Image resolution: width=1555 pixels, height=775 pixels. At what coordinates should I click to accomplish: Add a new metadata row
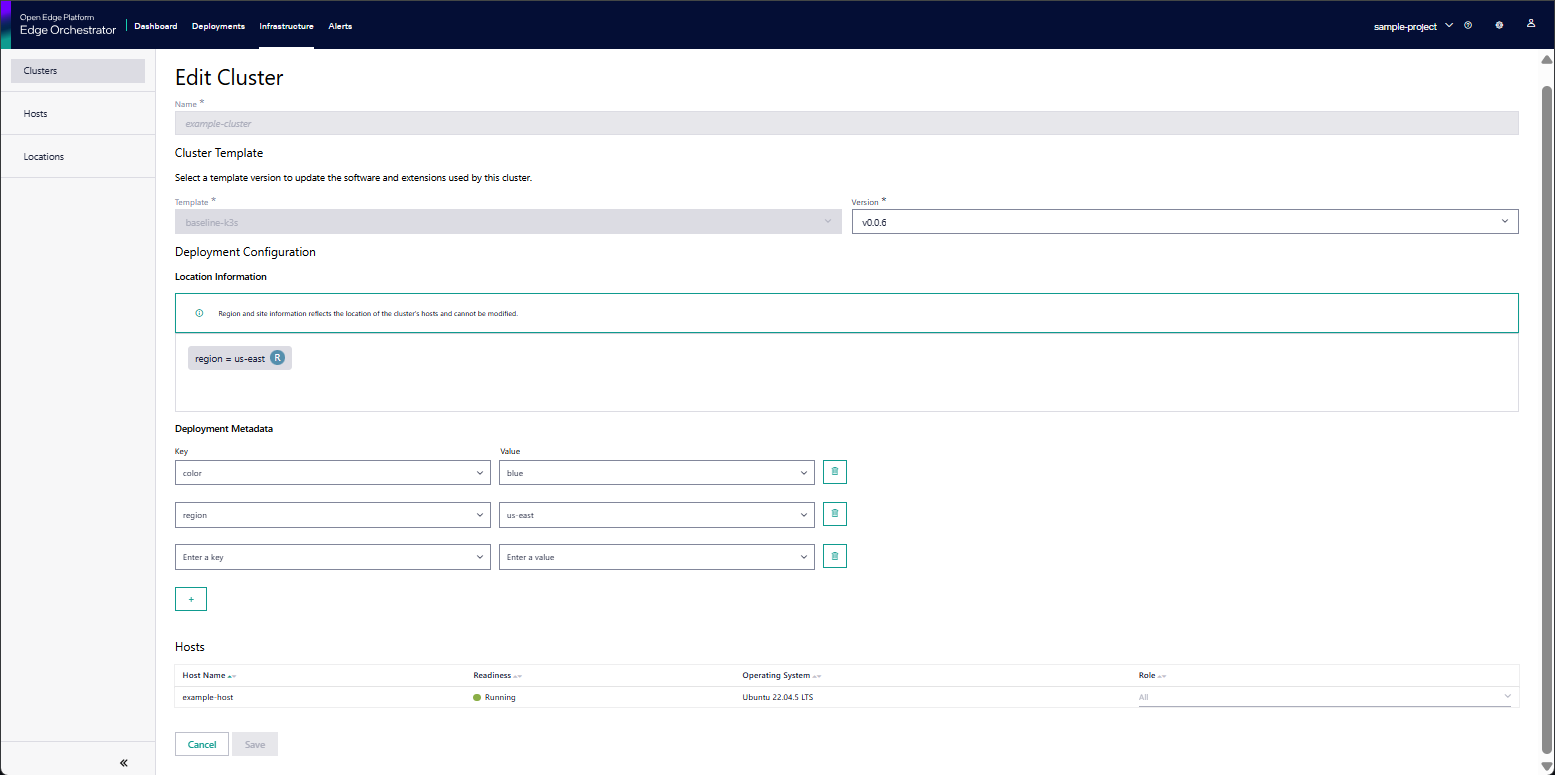point(191,599)
